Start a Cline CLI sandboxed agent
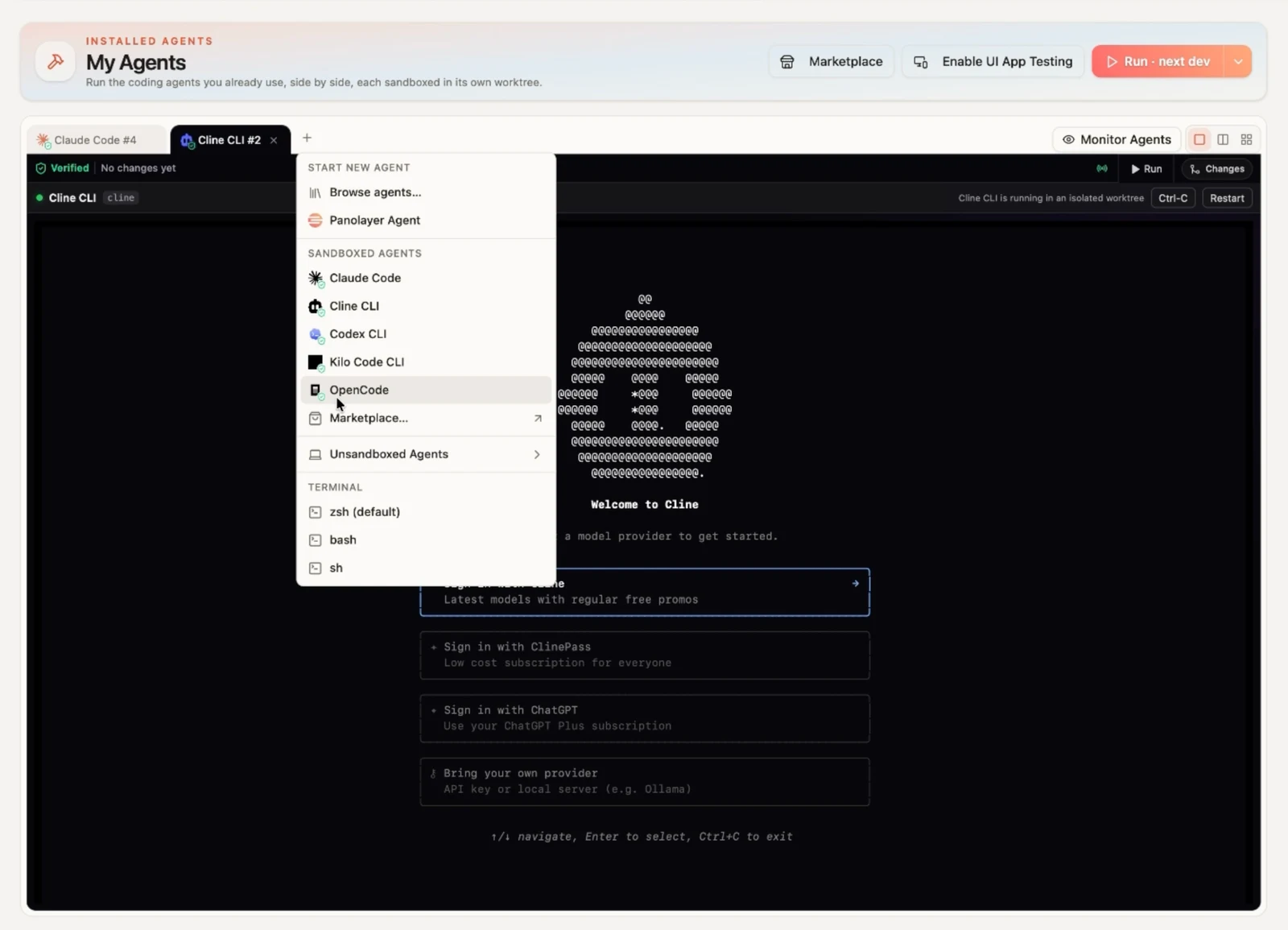Viewport: 1288px width, 930px height. point(426,306)
